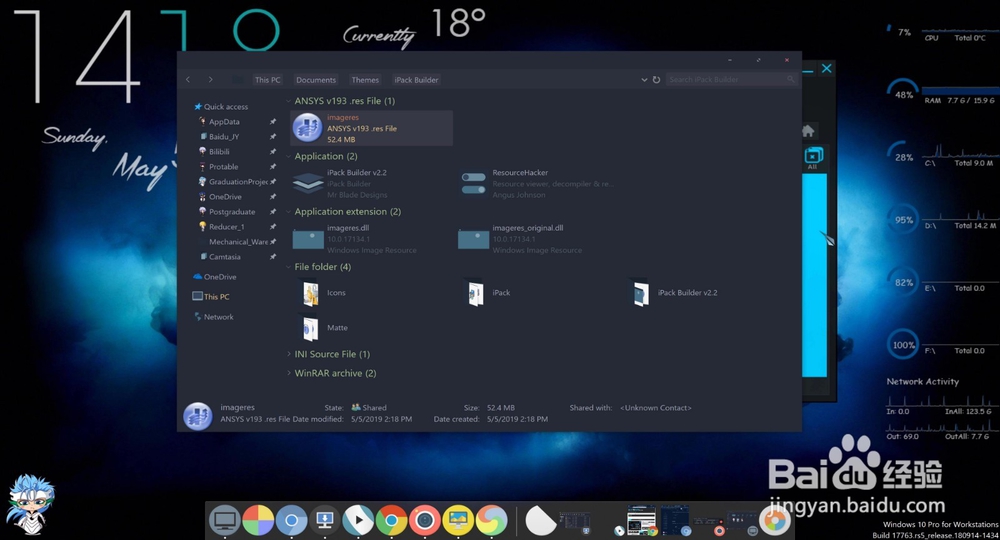Open the Icons folder
Image resolution: width=1000 pixels, height=540 pixels.
click(323, 293)
